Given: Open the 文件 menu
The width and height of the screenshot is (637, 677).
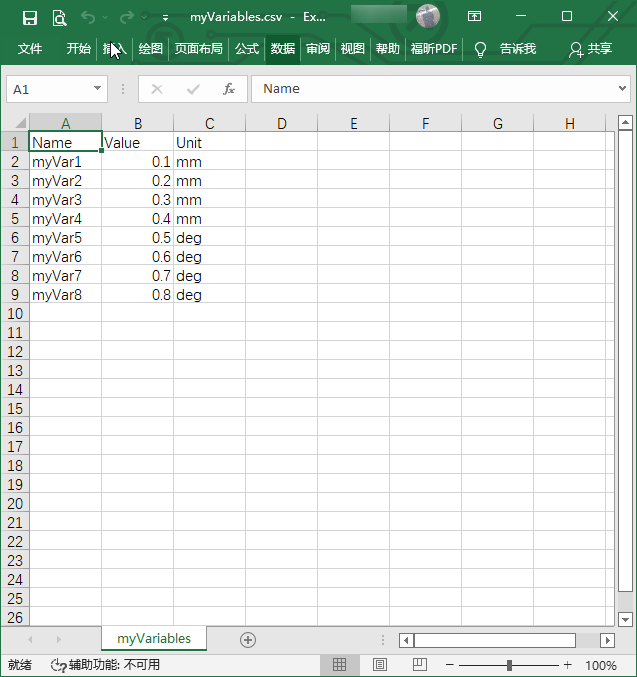Looking at the screenshot, I should [30, 48].
